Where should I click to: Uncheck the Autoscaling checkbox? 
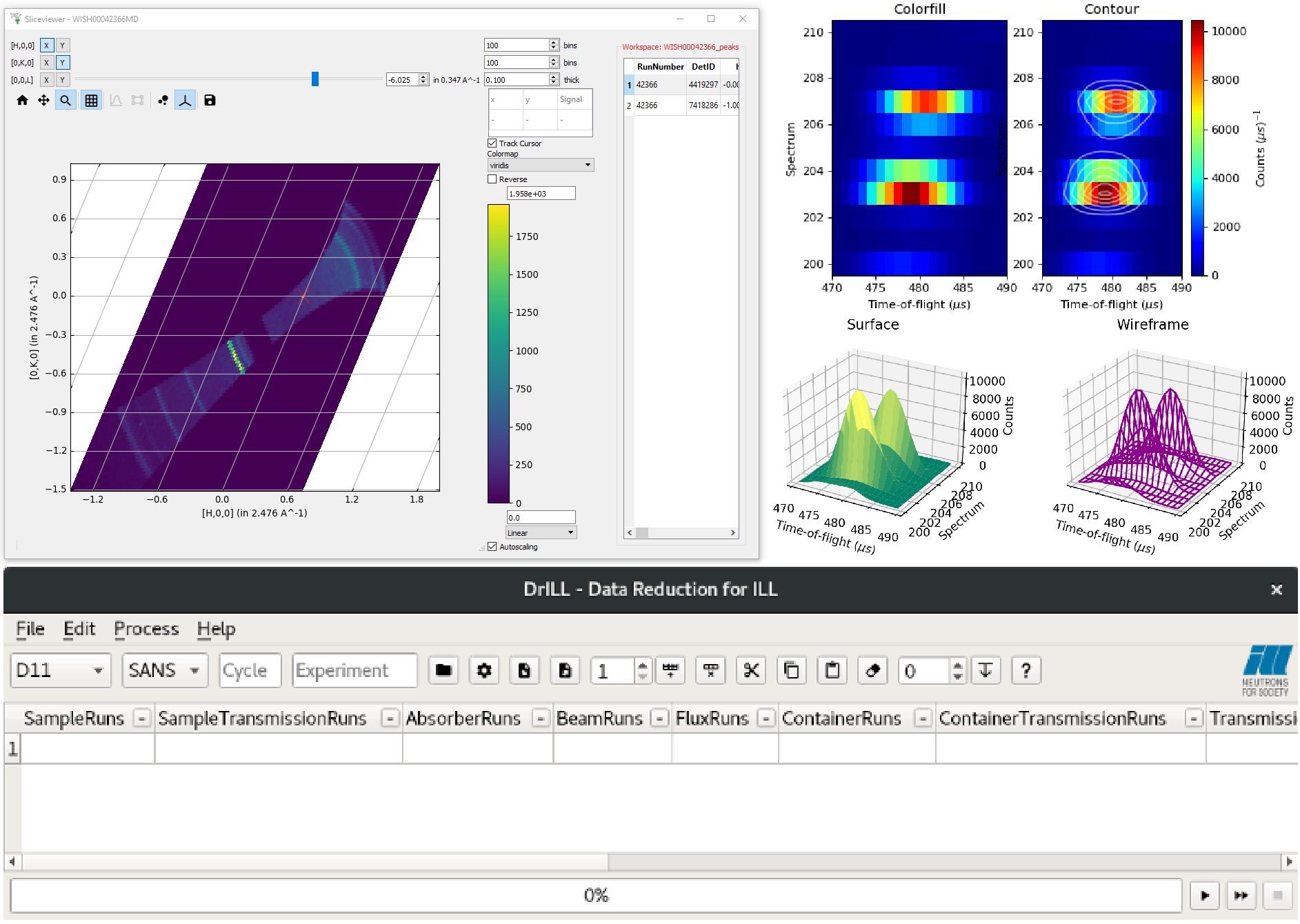492,547
